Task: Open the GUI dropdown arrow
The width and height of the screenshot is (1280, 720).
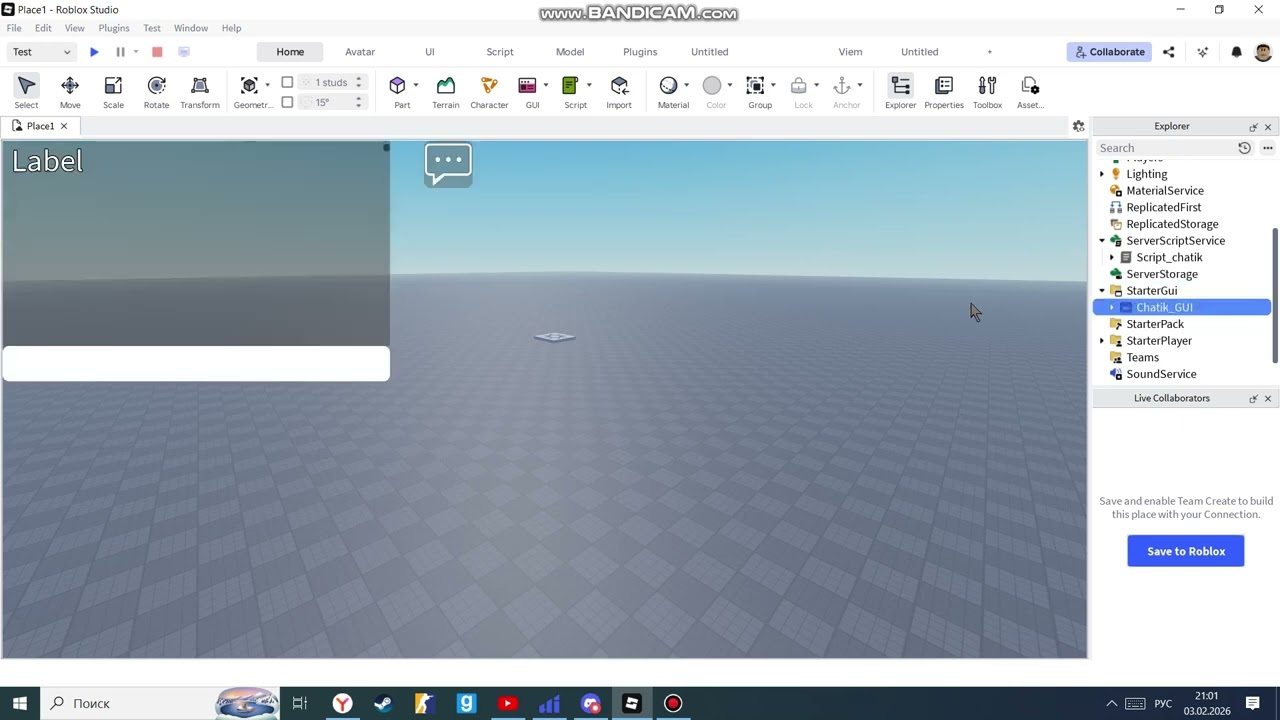Action: point(545,85)
